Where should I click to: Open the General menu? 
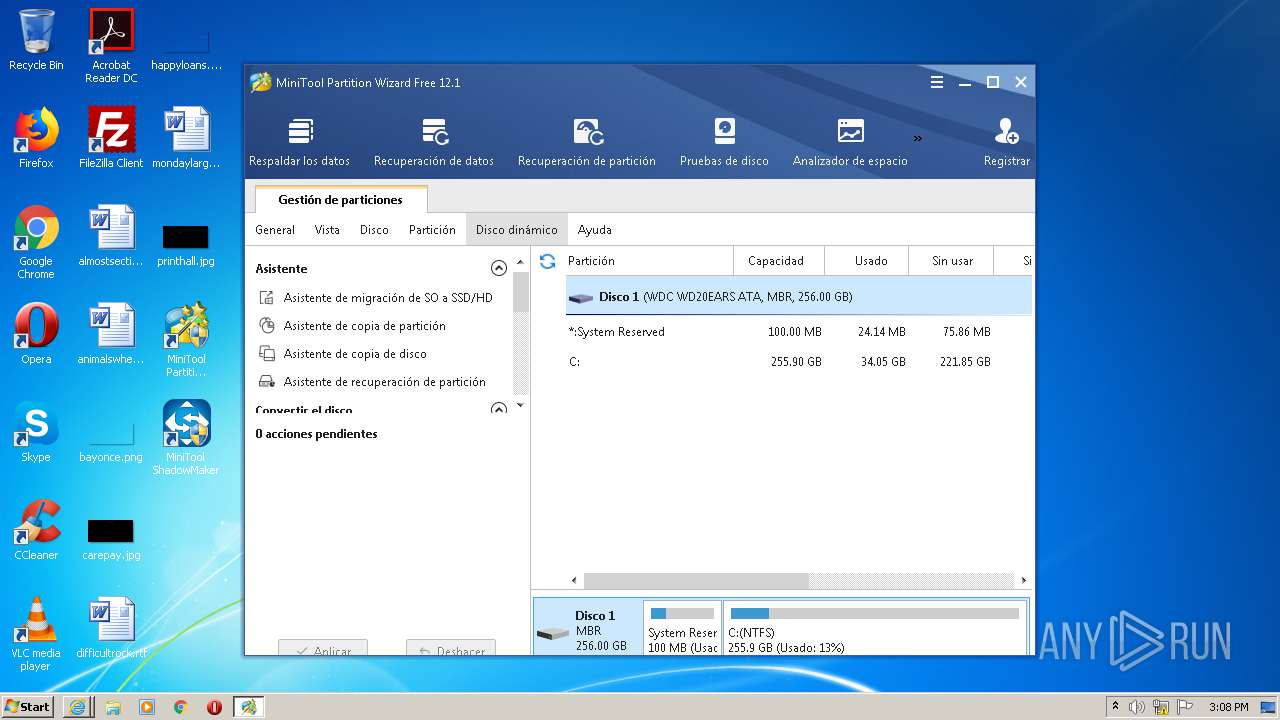click(x=275, y=229)
